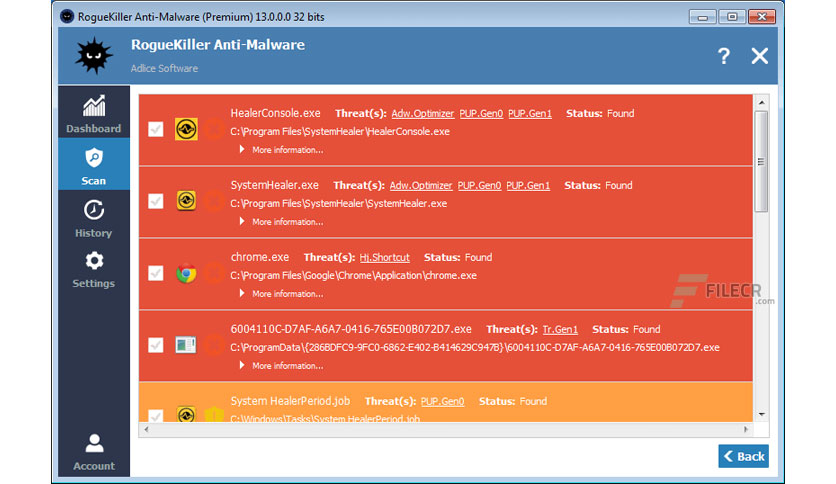836x484 pixels.
Task: Click the chrome.exe file name
Action: [260, 257]
